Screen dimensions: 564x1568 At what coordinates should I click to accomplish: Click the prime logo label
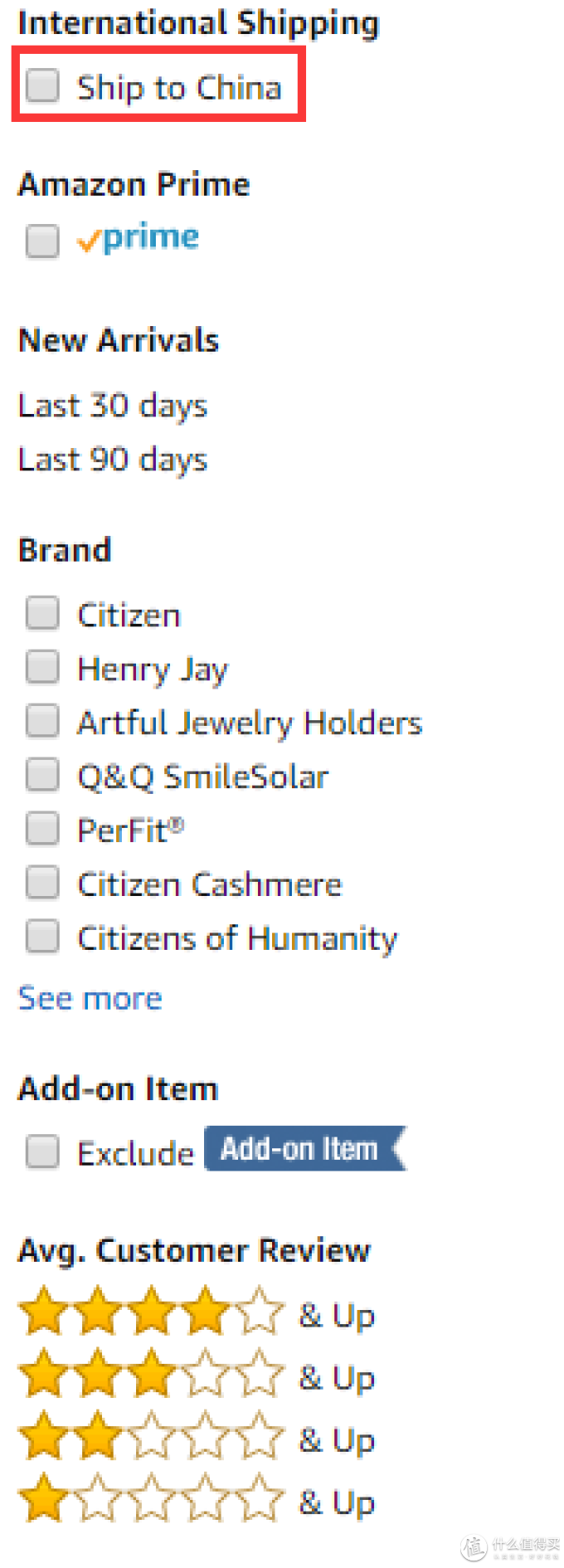coord(138,238)
